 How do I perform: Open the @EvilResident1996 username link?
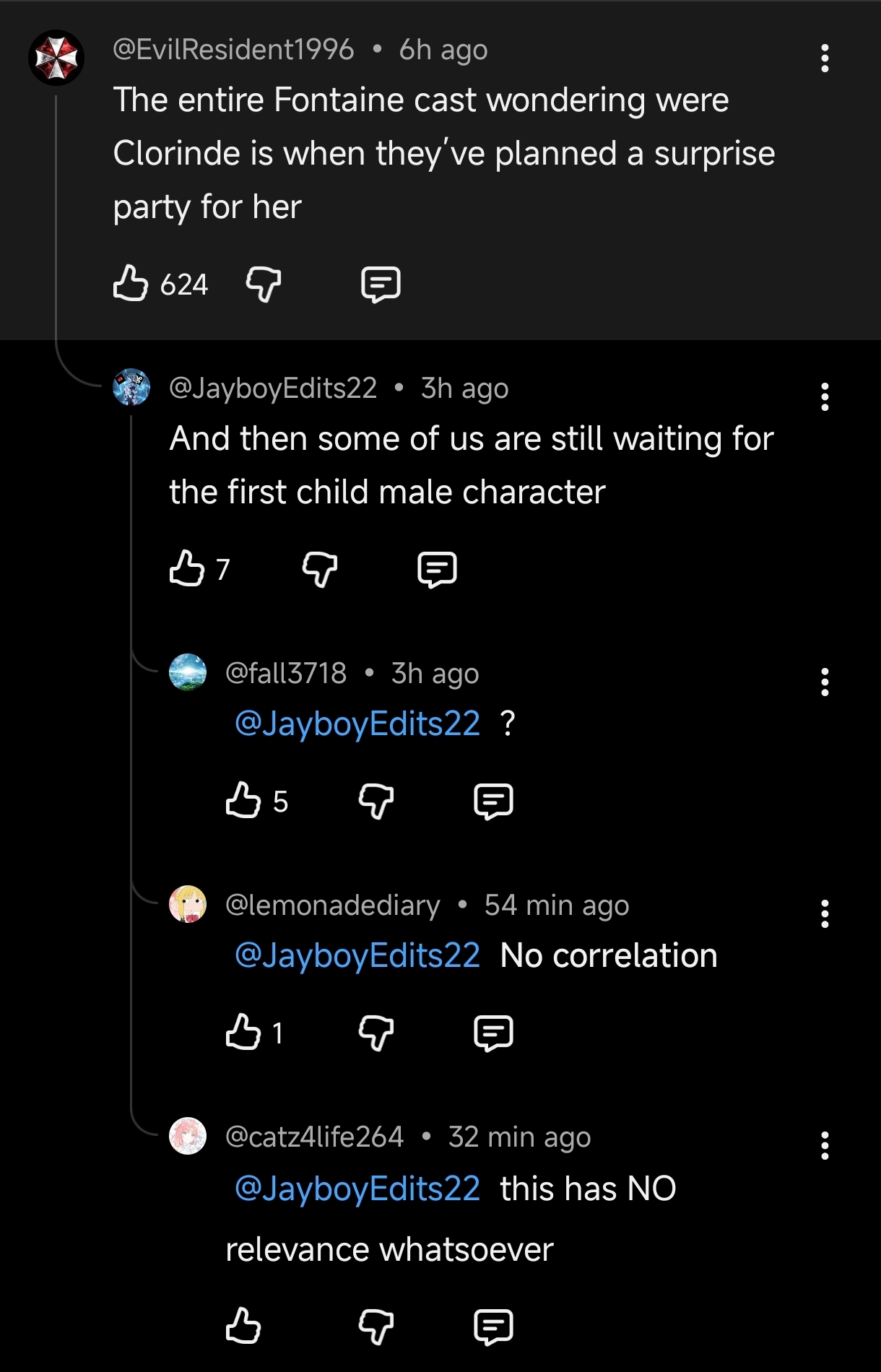(233, 50)
